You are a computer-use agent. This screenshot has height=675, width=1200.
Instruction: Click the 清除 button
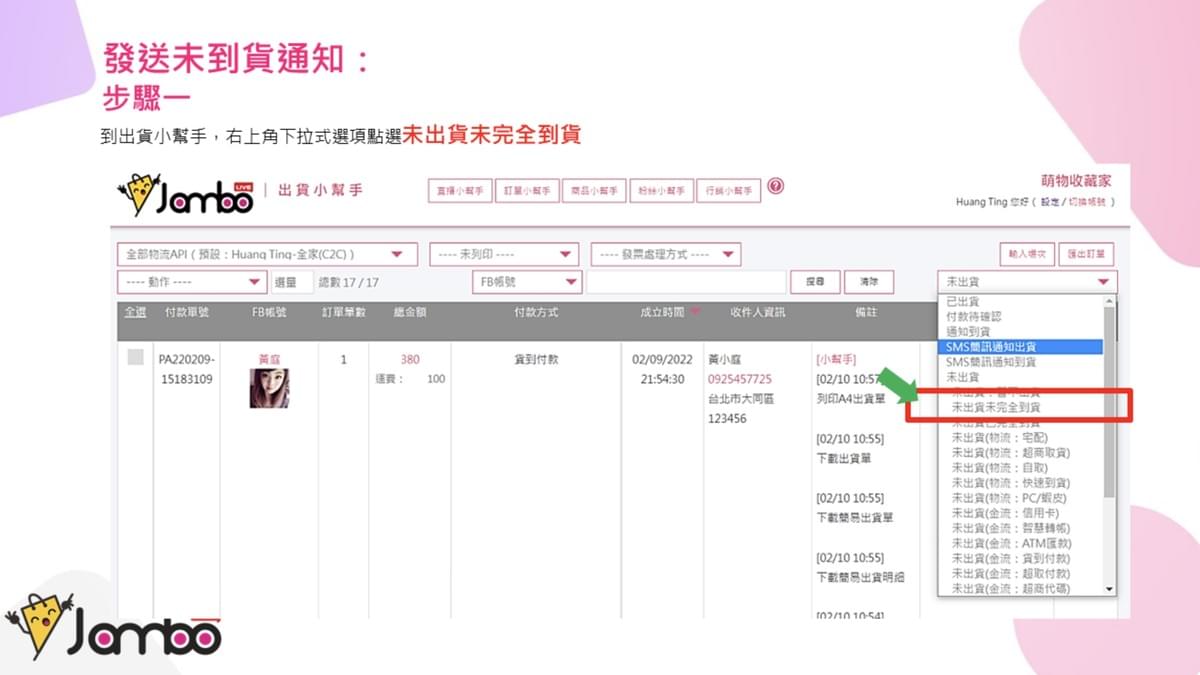[x=868, y=282]
